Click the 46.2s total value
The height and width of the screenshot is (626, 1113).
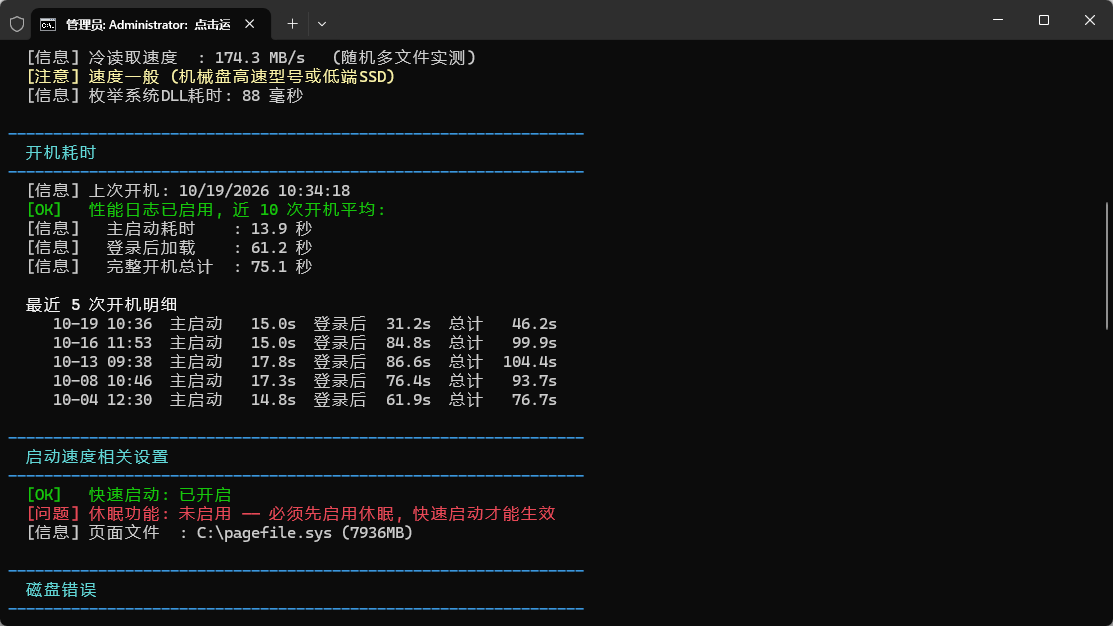(x=534, y=324)
